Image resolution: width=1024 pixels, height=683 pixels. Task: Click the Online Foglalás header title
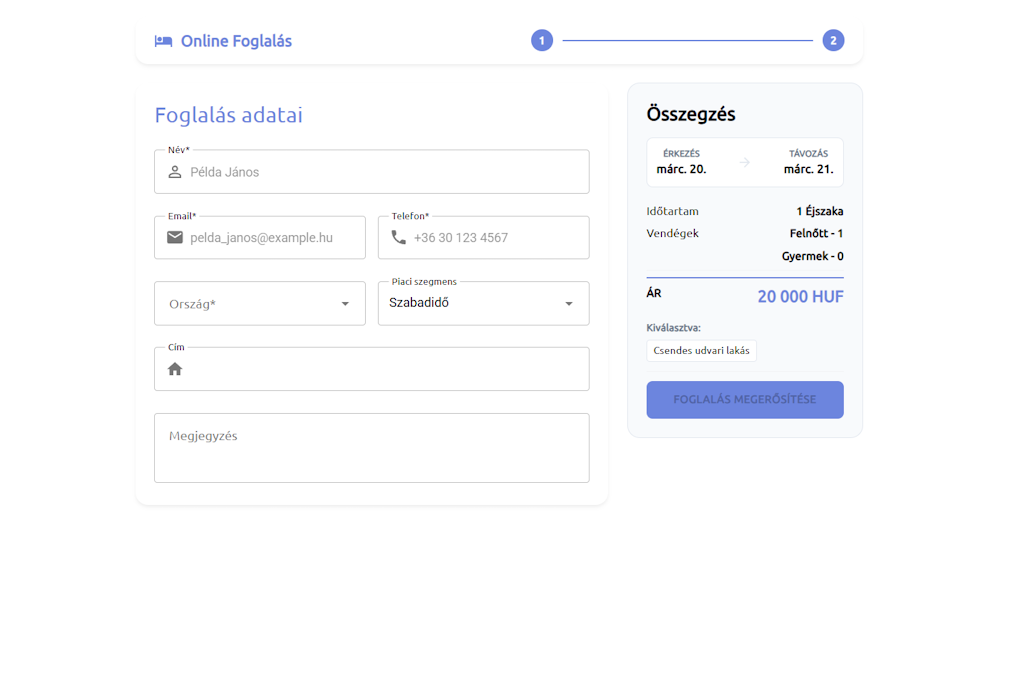(236, 41)
